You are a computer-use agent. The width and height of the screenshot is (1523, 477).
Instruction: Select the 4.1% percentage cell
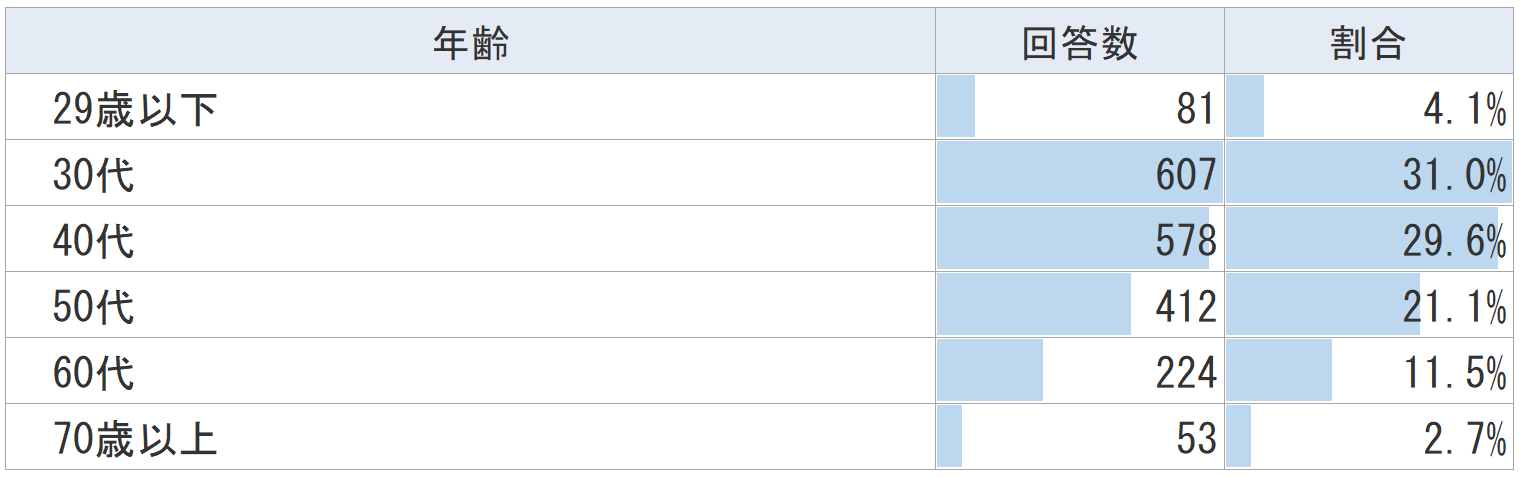pyautogui.click(x=1368, y=108)
